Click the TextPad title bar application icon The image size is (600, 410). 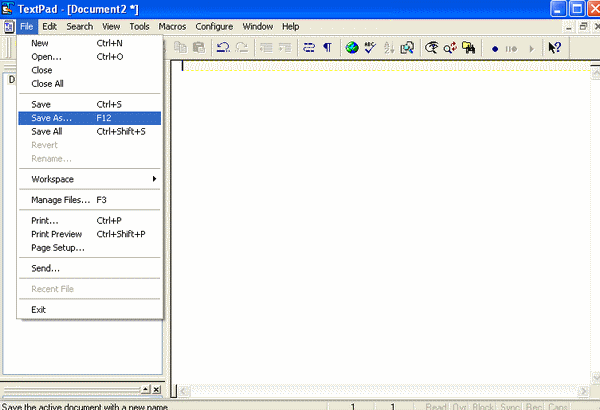[8, 8]
